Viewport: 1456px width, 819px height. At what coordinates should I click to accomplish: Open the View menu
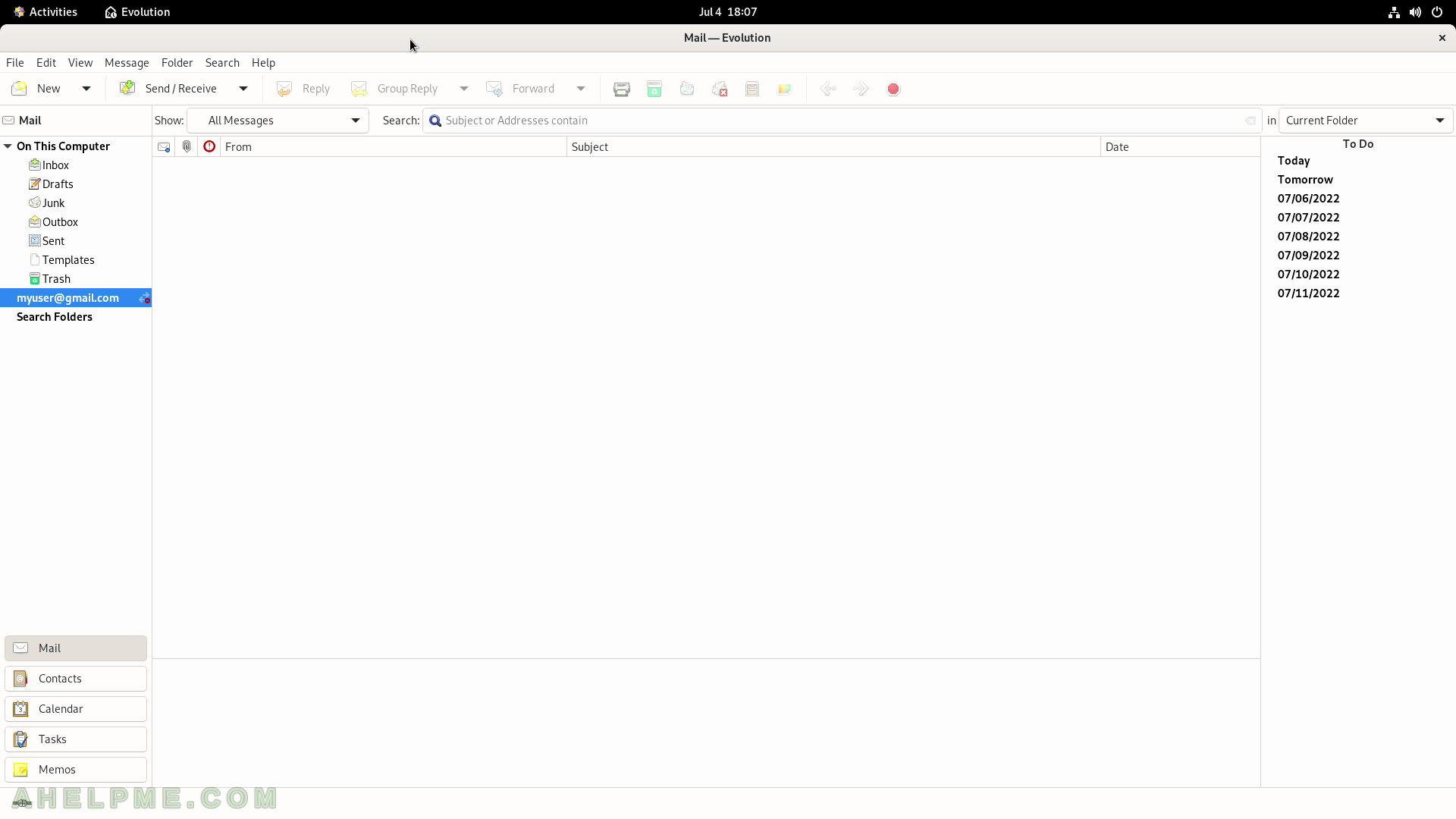point(80,63)
